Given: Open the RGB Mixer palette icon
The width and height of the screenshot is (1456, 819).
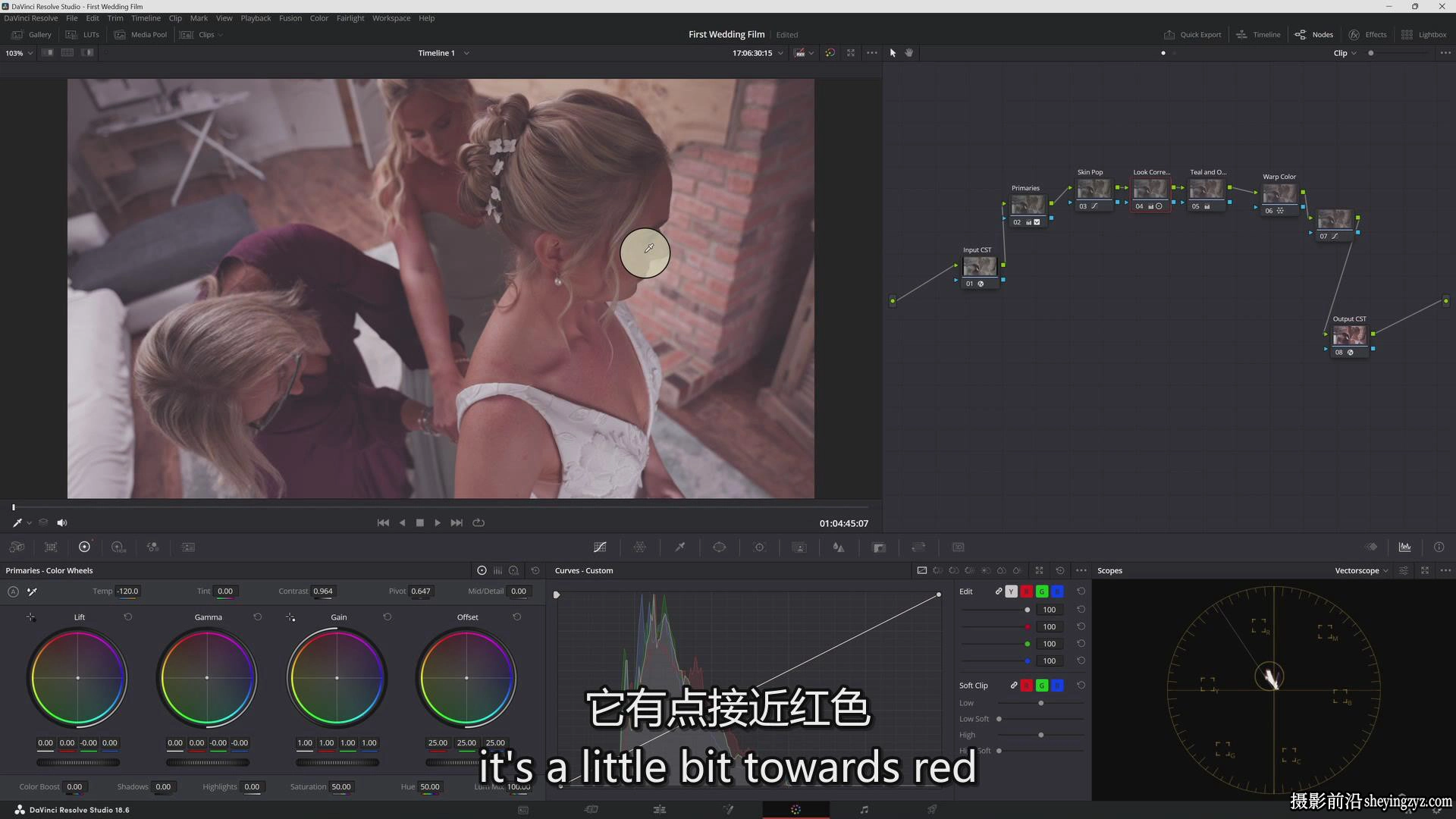Looking at the screenshot, I should coord(152,547).
